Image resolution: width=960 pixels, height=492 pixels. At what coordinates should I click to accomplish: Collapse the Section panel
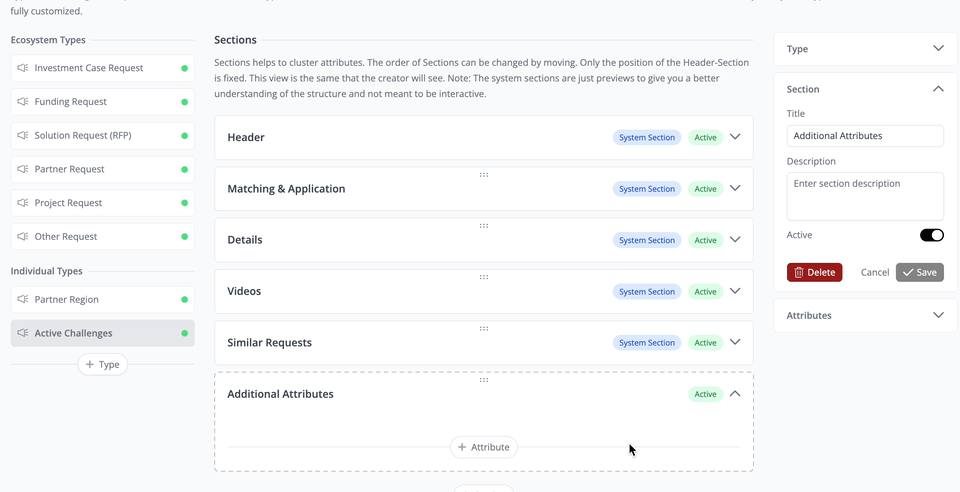[x=937, y=89]
